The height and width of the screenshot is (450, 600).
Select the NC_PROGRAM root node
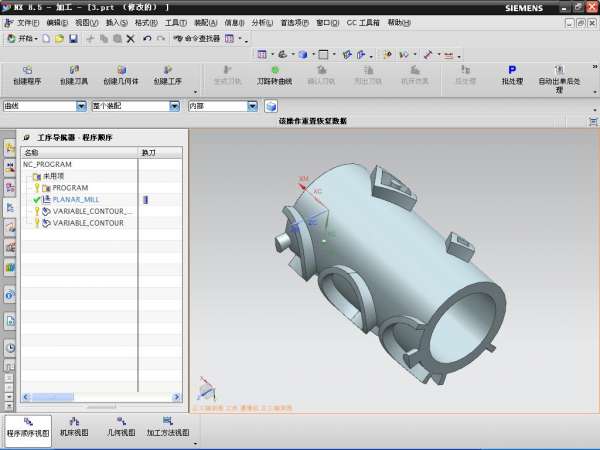point(47,164)
